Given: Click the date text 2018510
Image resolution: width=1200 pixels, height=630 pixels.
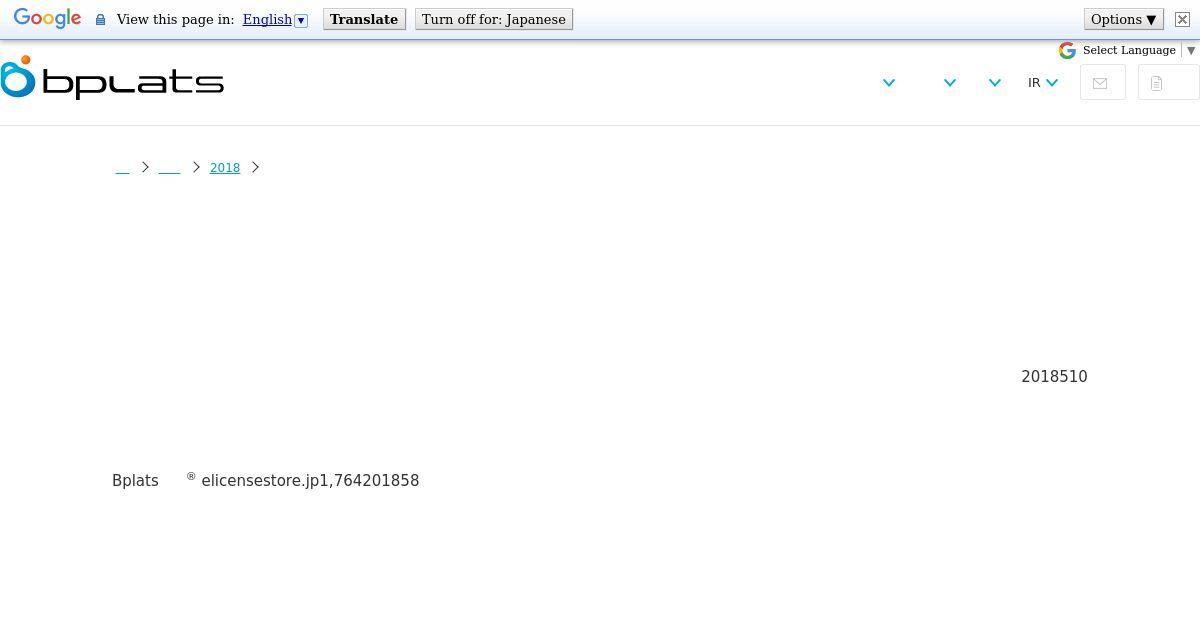Looking at the screenshot, I should coord(1054,377).
